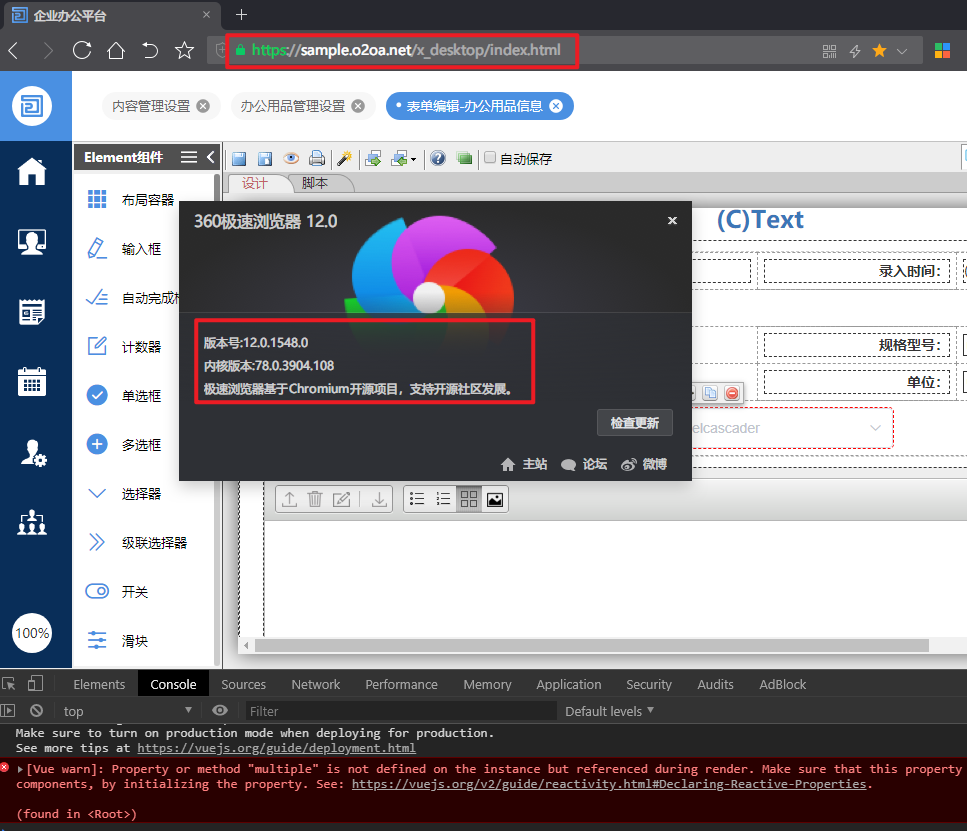Click the home icon in left sidebar
Screen dimensions: 967x831
coord(32,172)
